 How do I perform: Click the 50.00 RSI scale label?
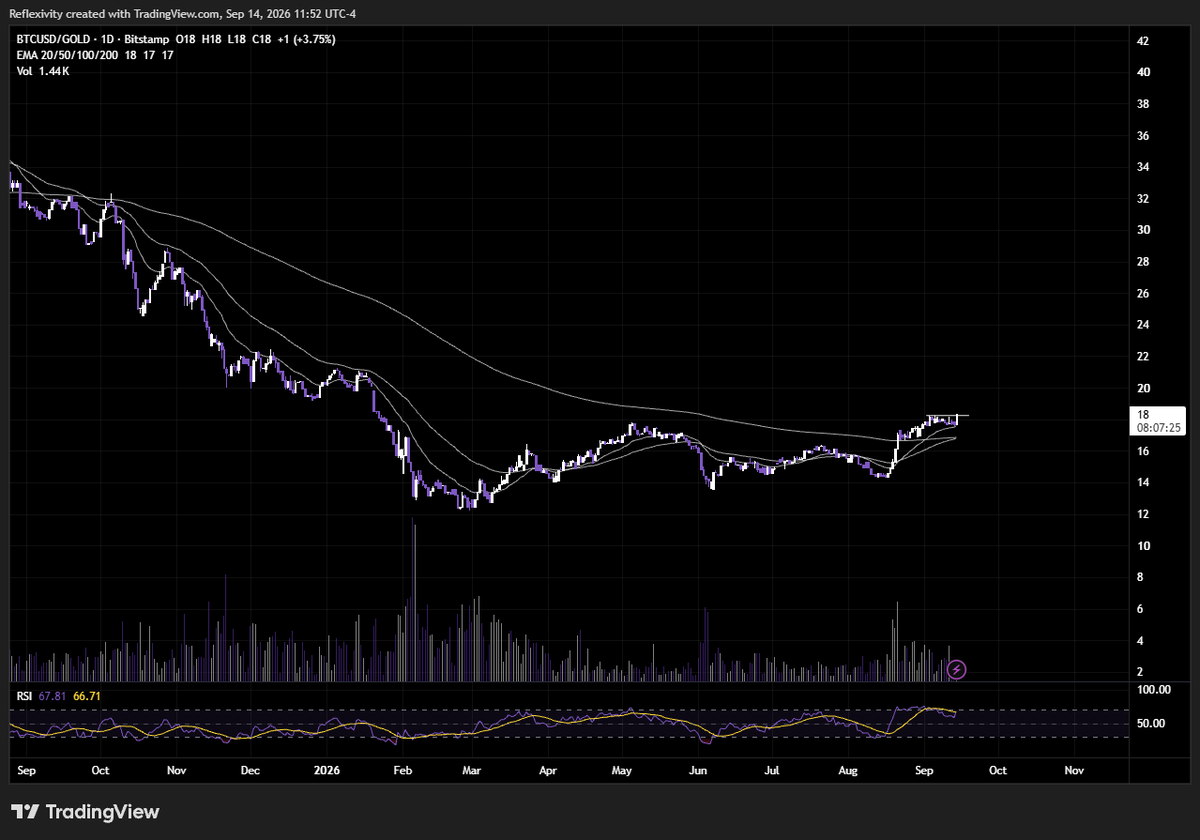pos(1149,723)
